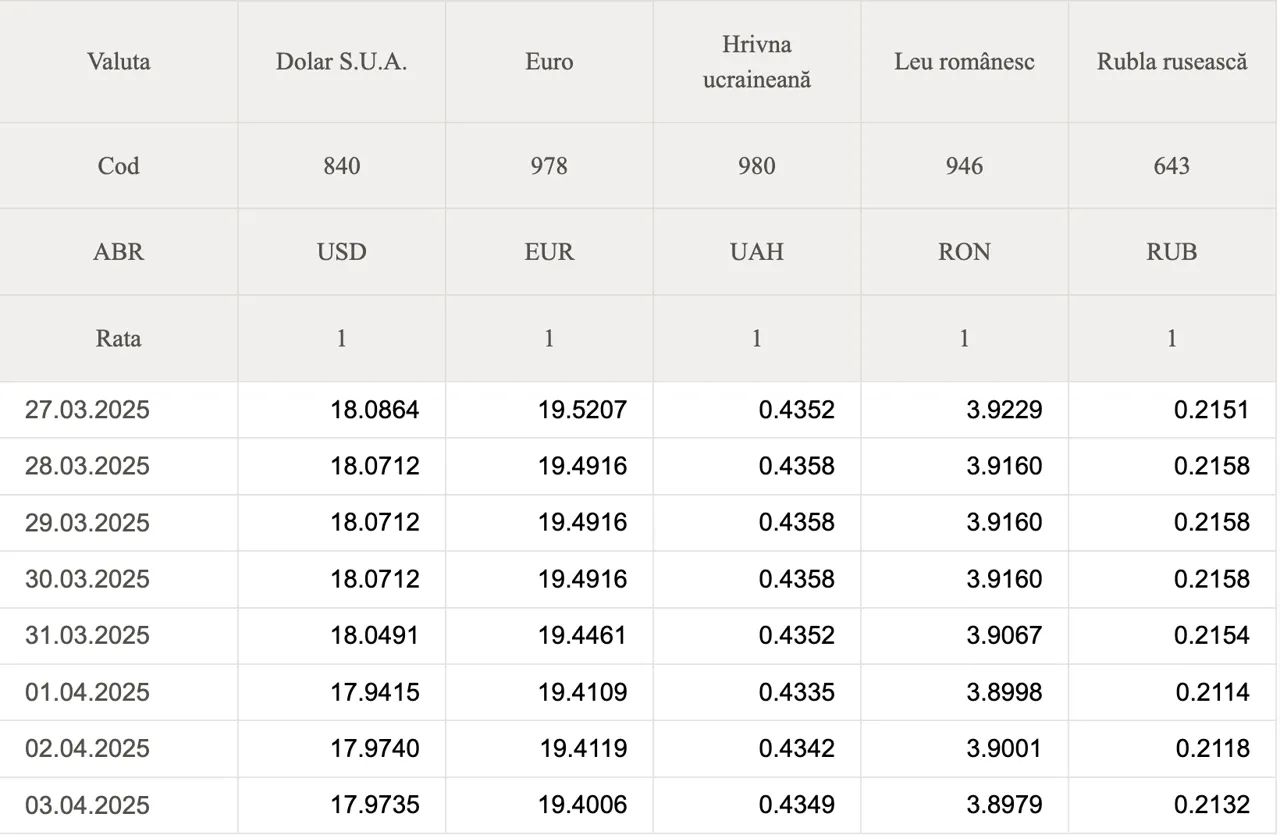1280x835 pixels.
Task: Click the EUR abbreviation cell
Action: (x=549, y=252)
